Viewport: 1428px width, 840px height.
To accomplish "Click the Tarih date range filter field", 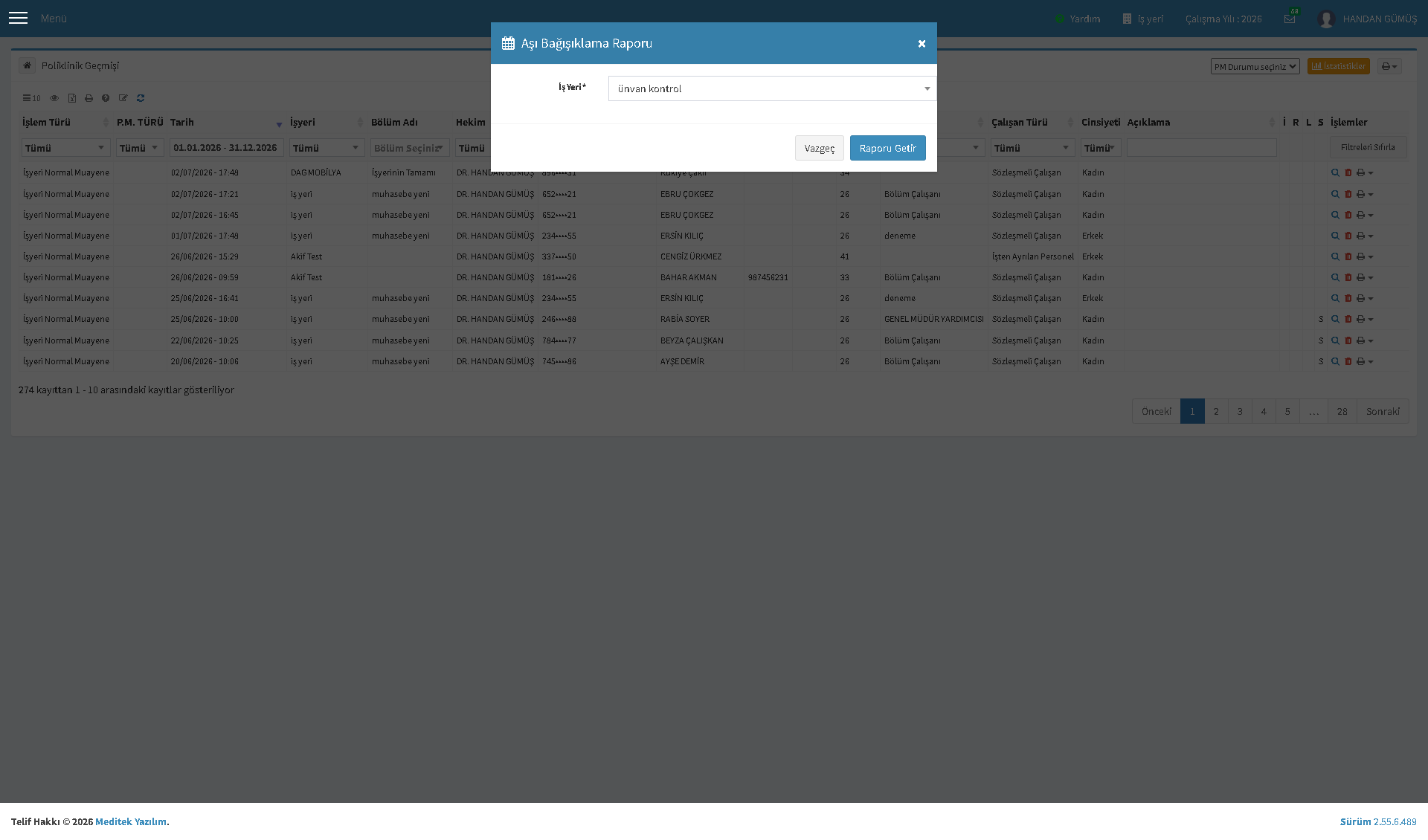I will point(226,148).
